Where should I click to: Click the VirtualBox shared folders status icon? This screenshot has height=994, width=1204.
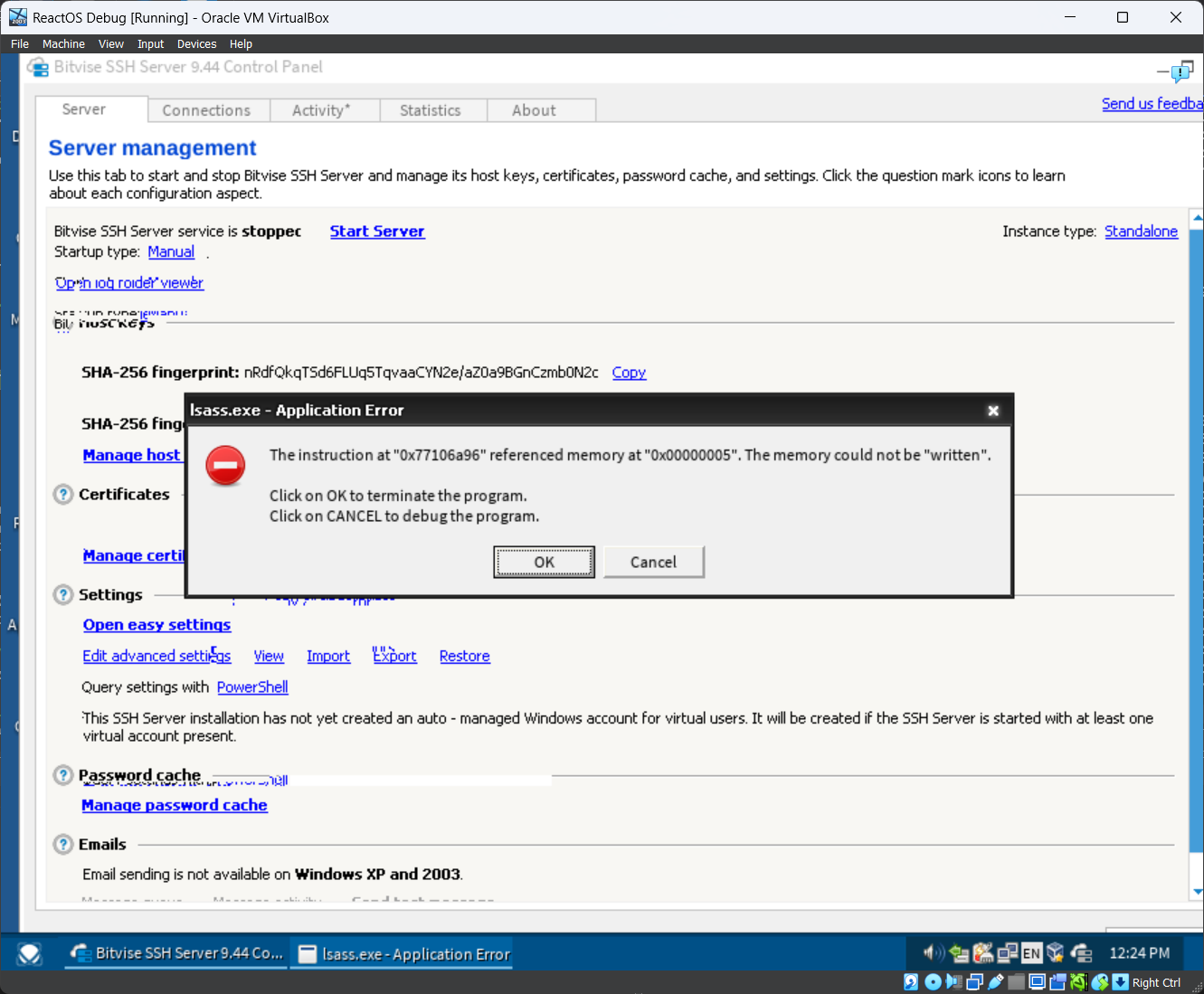pos(1017,982)
